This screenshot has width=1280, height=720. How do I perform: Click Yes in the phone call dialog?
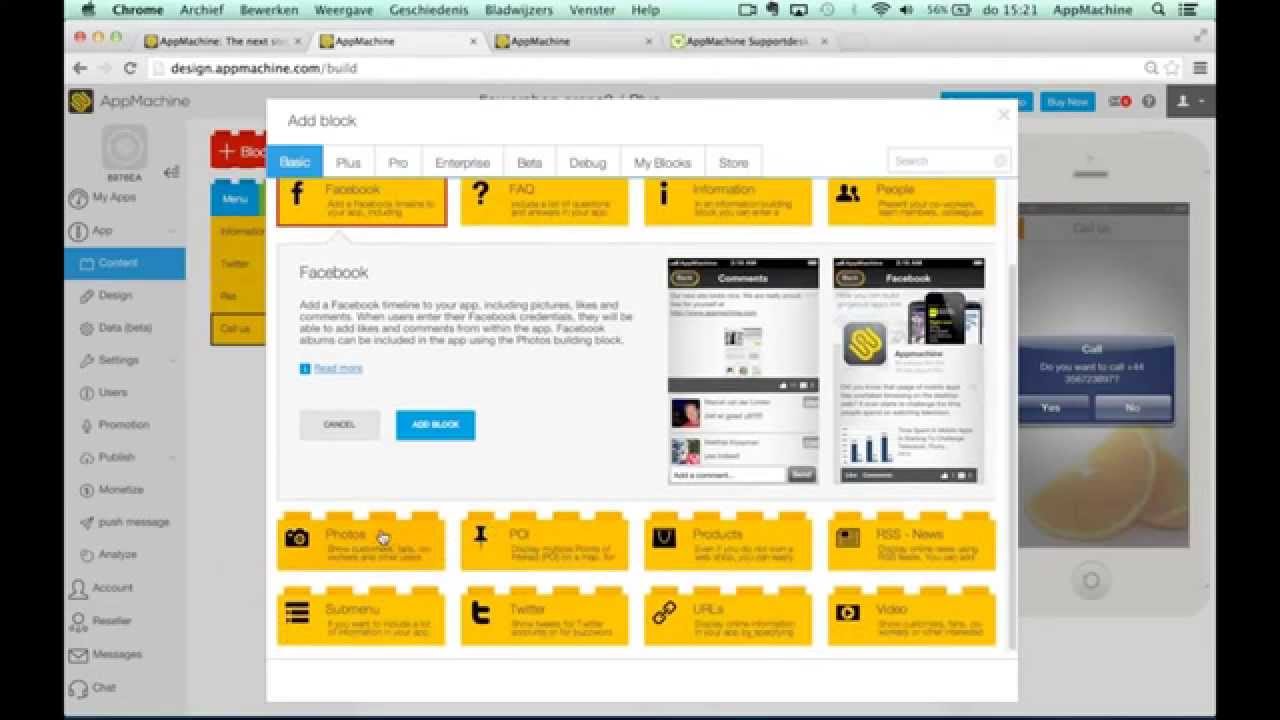coord(1051,408)
